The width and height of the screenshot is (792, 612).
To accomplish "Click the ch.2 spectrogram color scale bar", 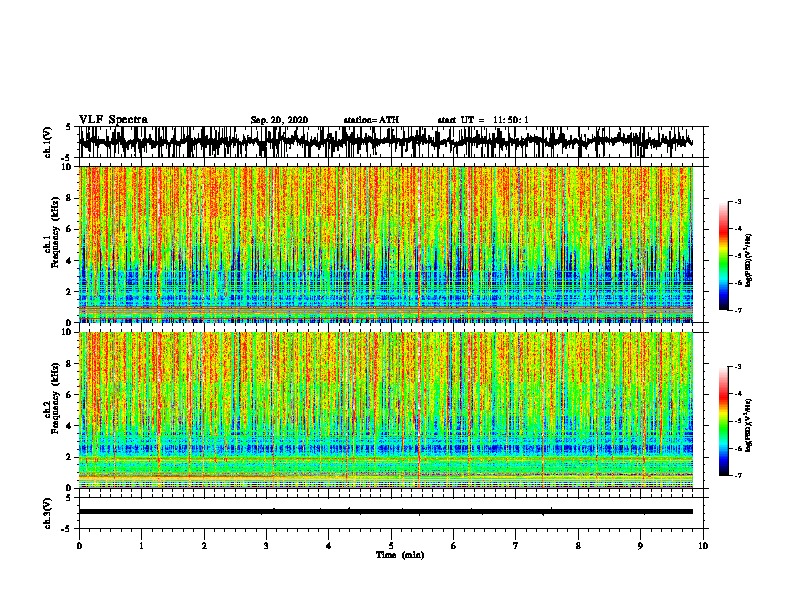I will pyautogui.click(x=723, y=421).
